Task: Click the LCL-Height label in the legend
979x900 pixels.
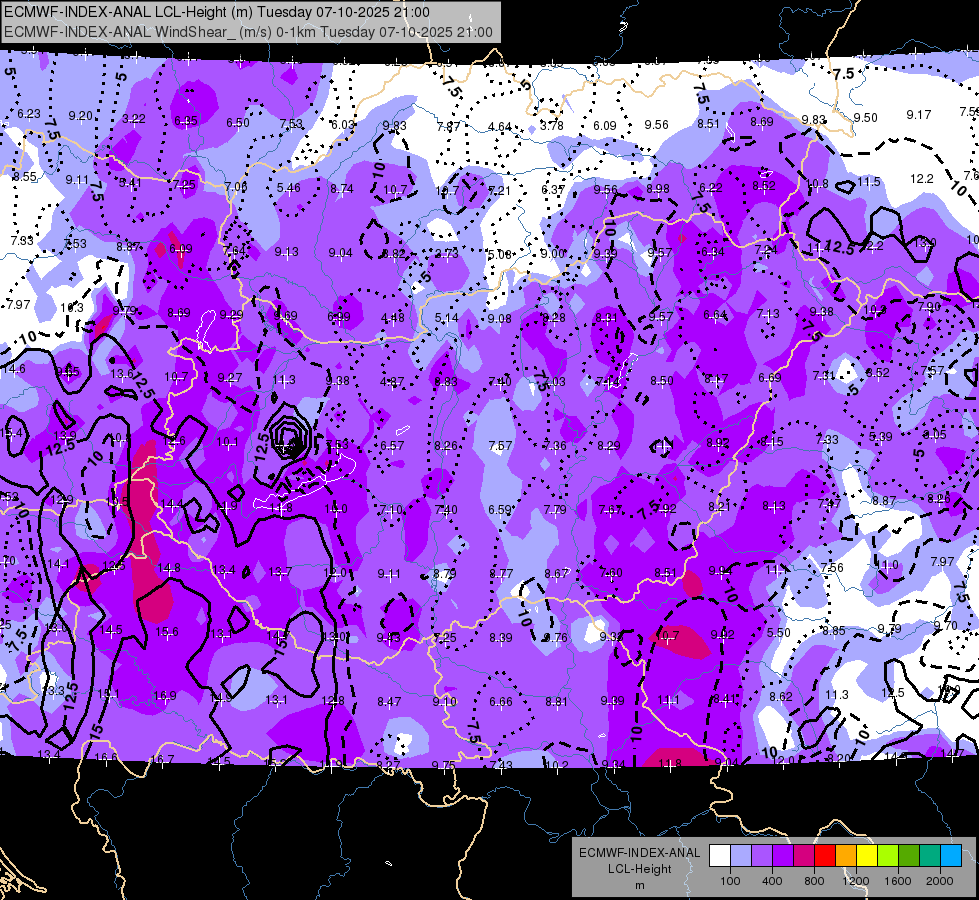Action: pyautogui.click(x=640, y=869)
